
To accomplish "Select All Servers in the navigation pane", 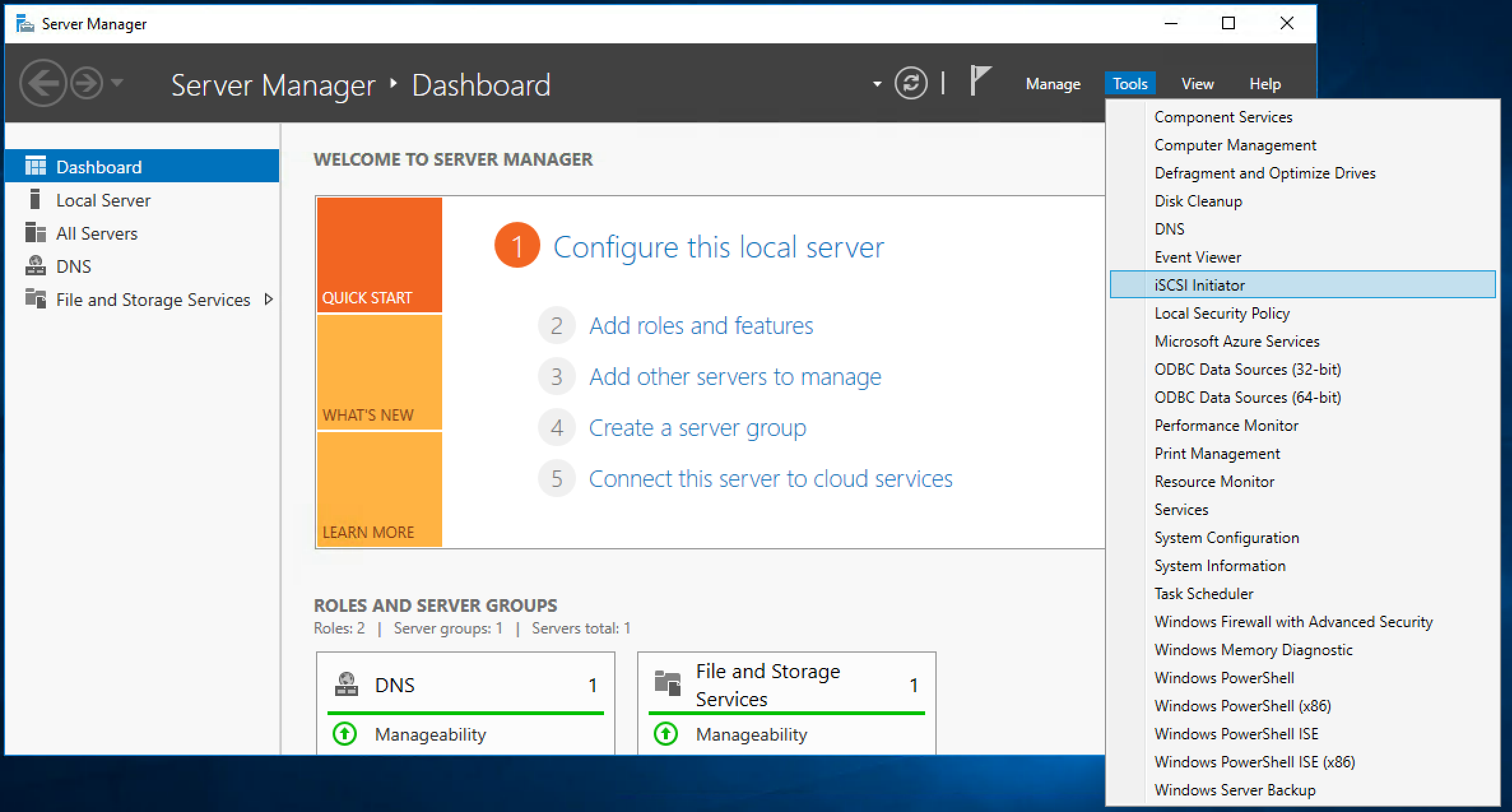I will (x=141, y=233).
